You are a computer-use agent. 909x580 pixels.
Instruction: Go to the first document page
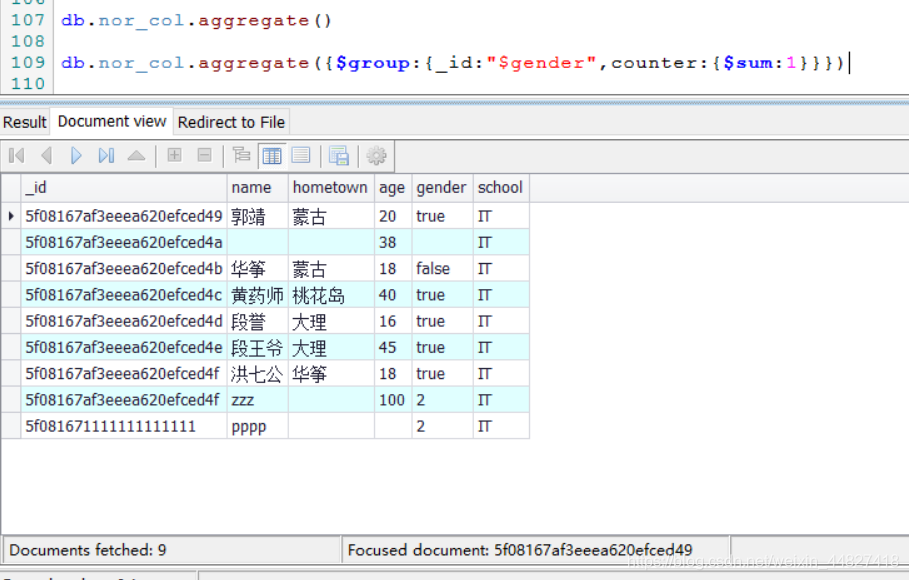point(17,155)
